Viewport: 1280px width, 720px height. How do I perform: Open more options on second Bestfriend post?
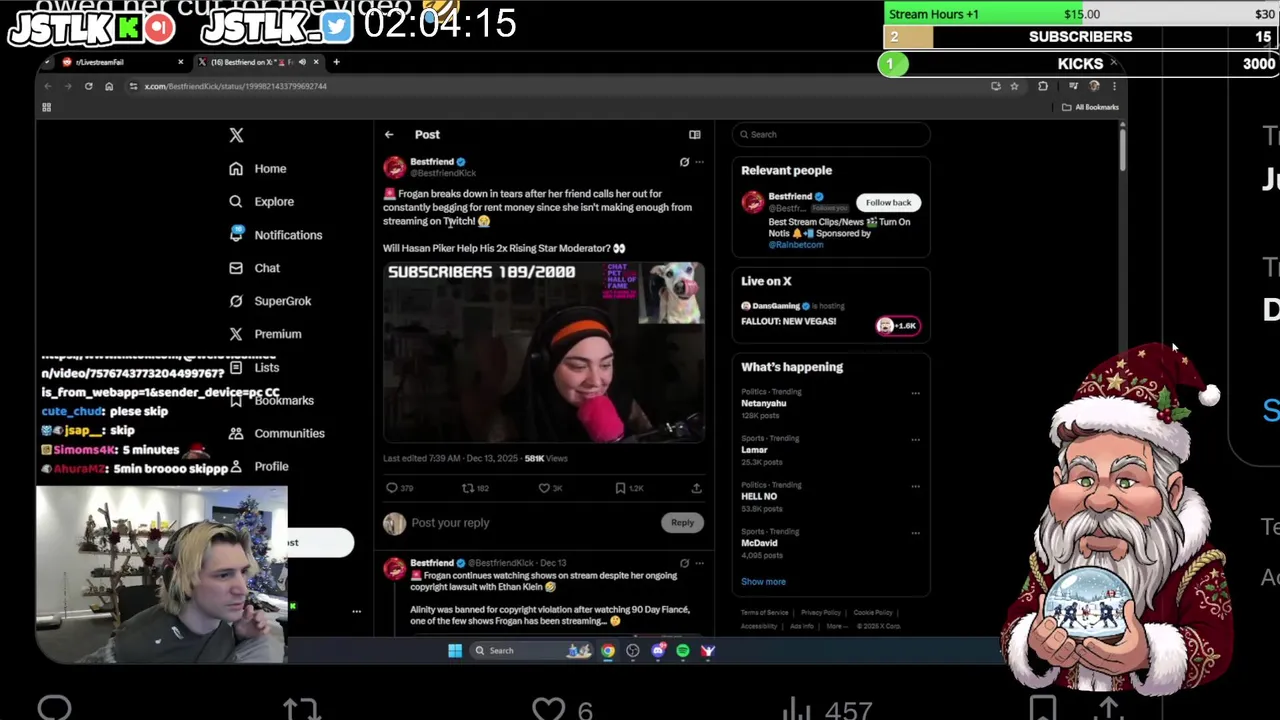tap(699, 563)
